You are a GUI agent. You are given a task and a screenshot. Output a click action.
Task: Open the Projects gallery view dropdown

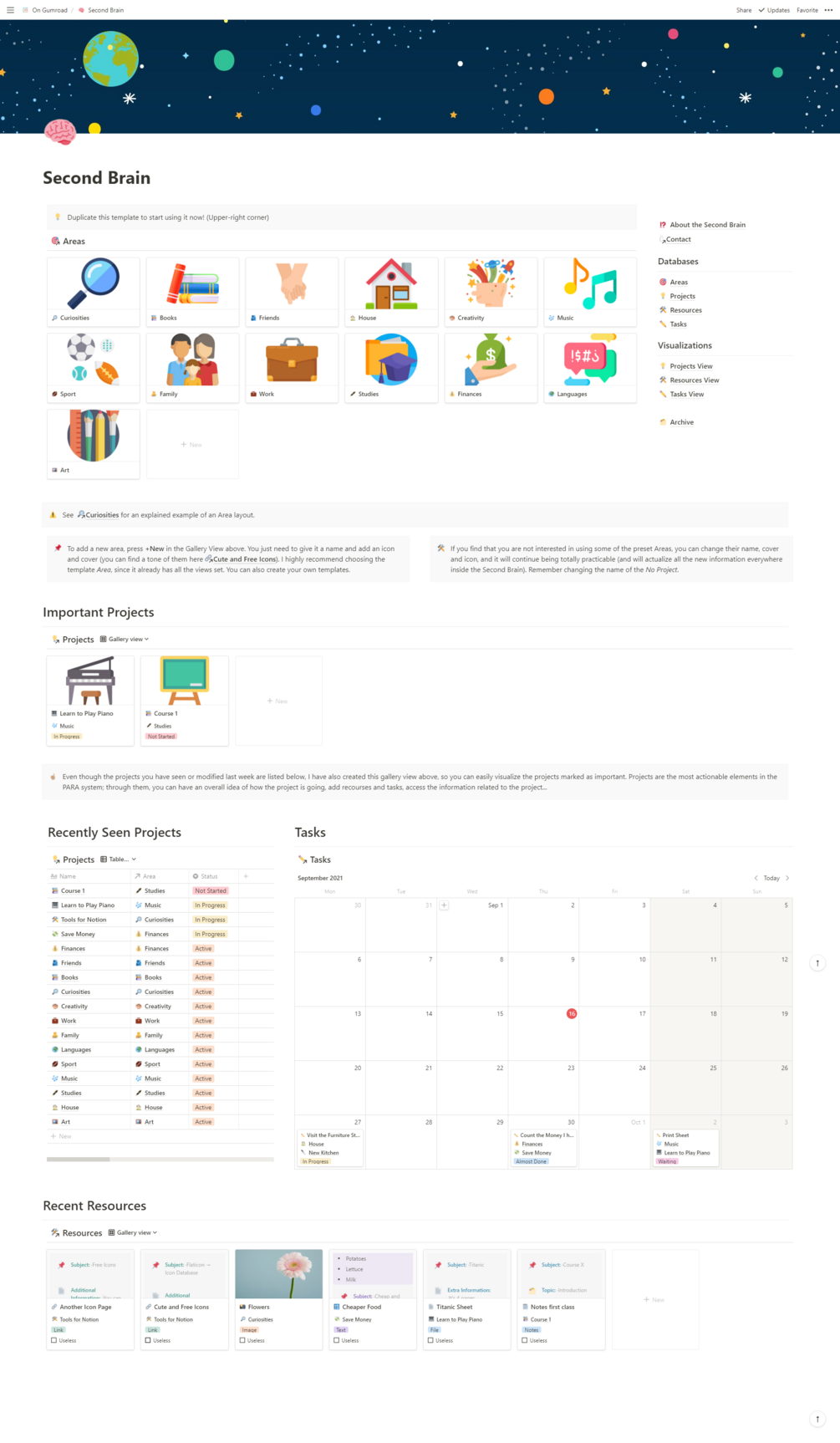(125, 639)
